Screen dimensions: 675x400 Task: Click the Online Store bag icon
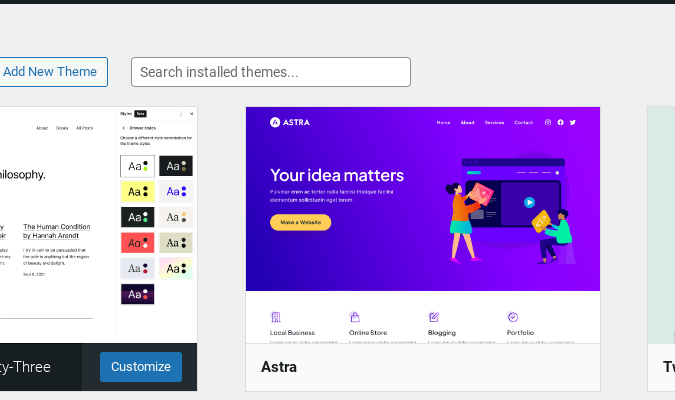(x=354, y=317)
